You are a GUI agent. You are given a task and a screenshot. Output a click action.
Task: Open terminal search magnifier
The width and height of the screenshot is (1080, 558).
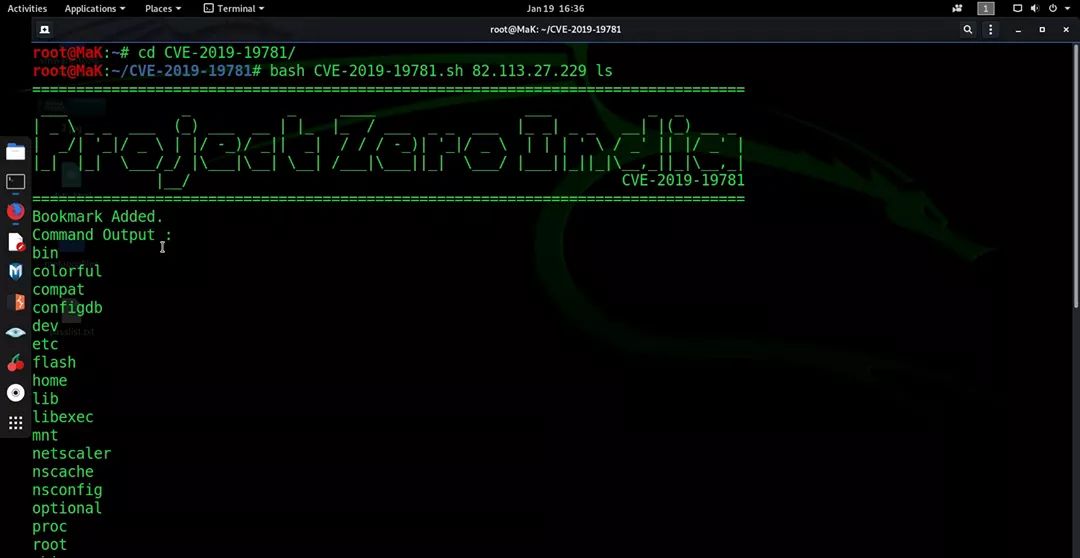[x=968, y=30]
